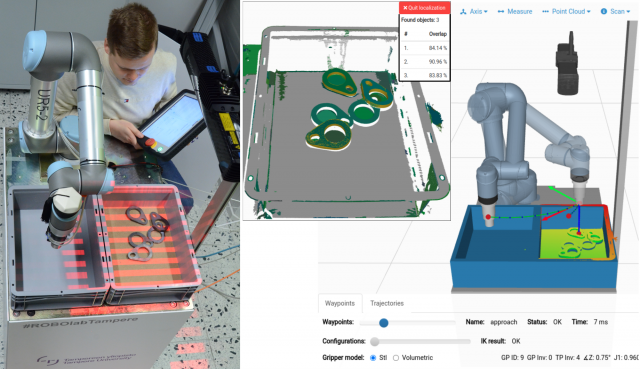
Task: Click the X icon on Quit localization
Action: coord(405,8)
